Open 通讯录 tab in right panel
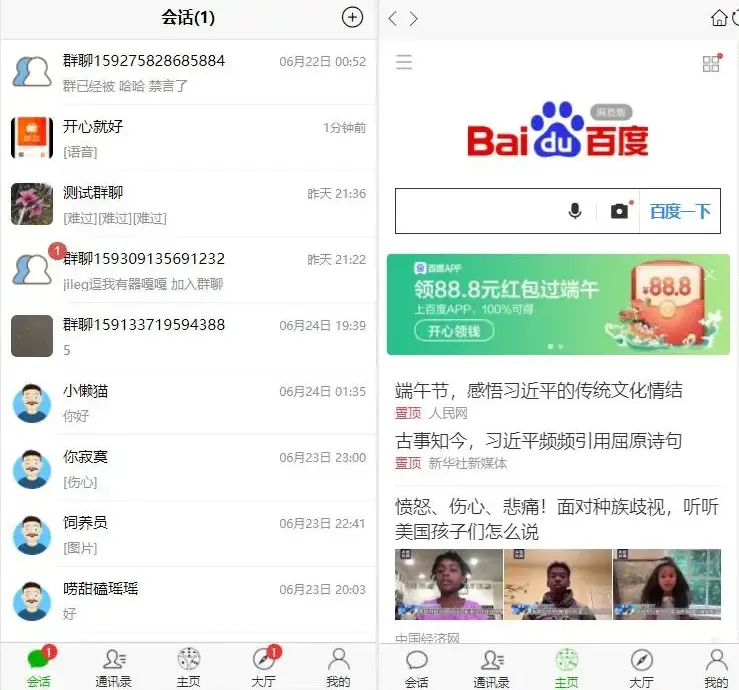Screen dimensions: 739x690 (492, 668)
